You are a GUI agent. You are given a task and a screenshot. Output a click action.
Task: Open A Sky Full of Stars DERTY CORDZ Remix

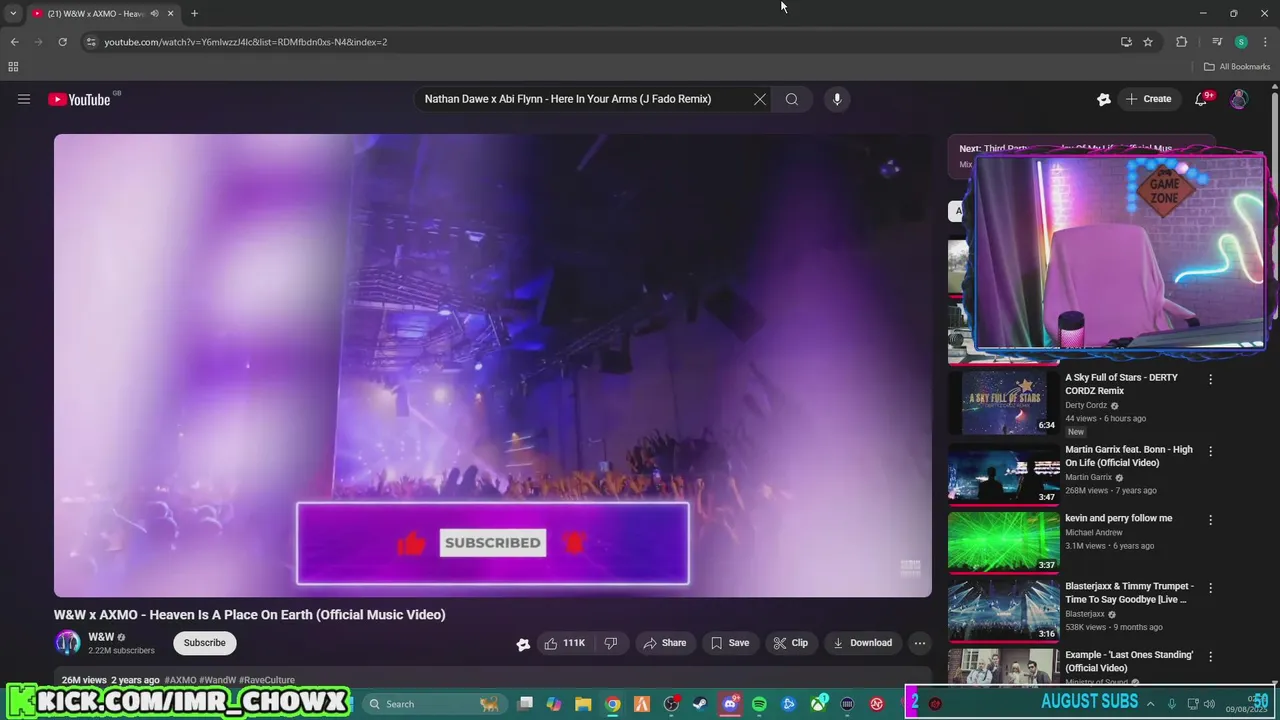point(1121,384)
